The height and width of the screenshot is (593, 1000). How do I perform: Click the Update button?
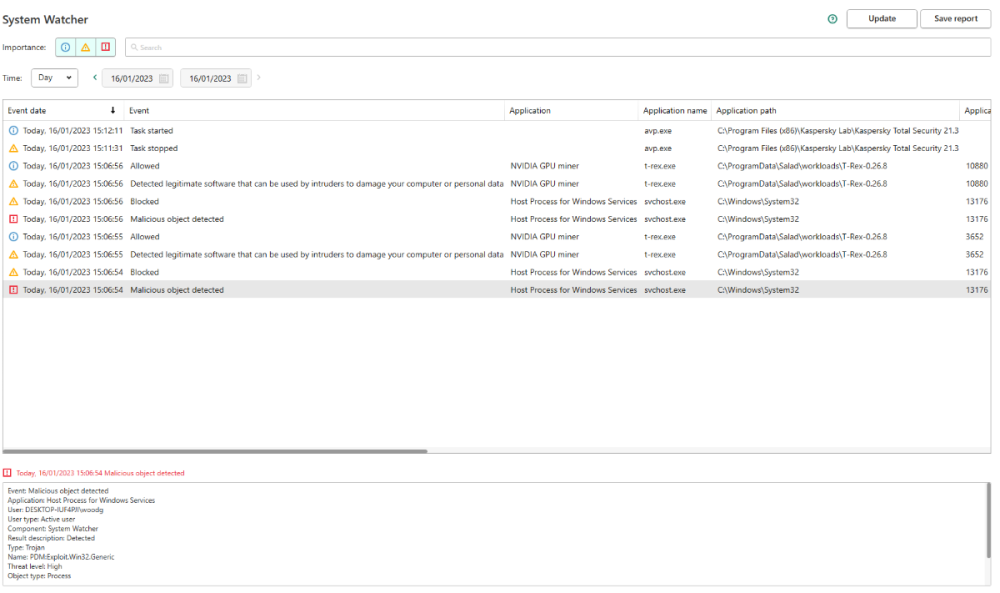pos(881,18)
